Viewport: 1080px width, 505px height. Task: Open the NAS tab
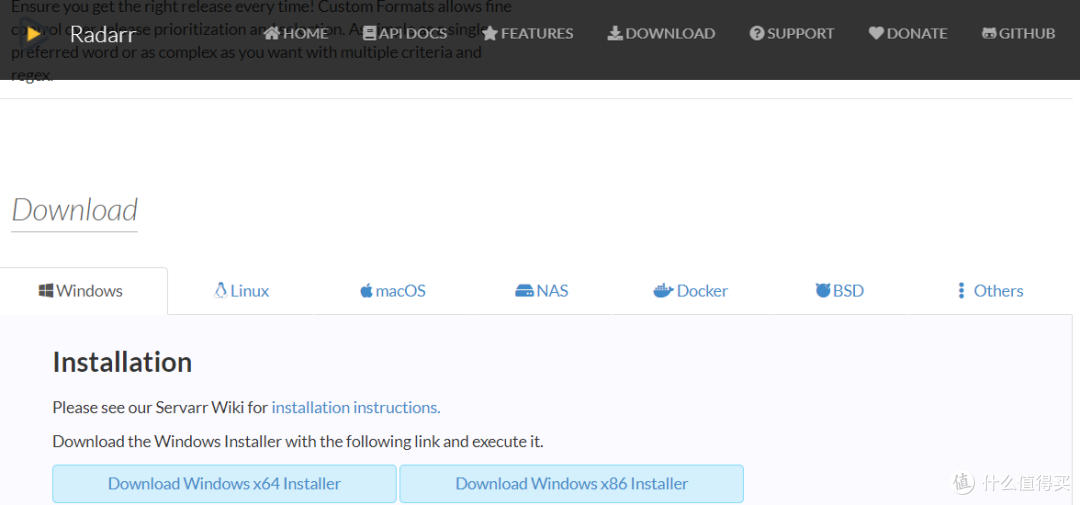pos(542,291)
